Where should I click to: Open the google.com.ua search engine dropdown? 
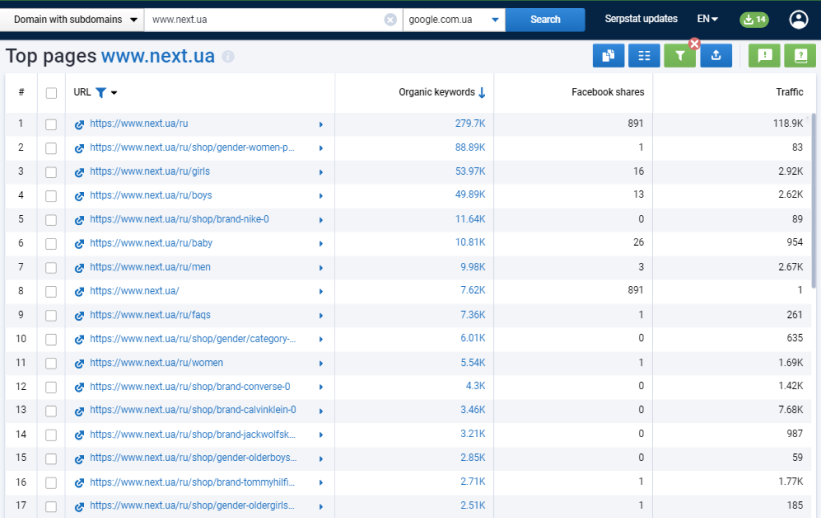pyautogui.click(x=453, y=19)
